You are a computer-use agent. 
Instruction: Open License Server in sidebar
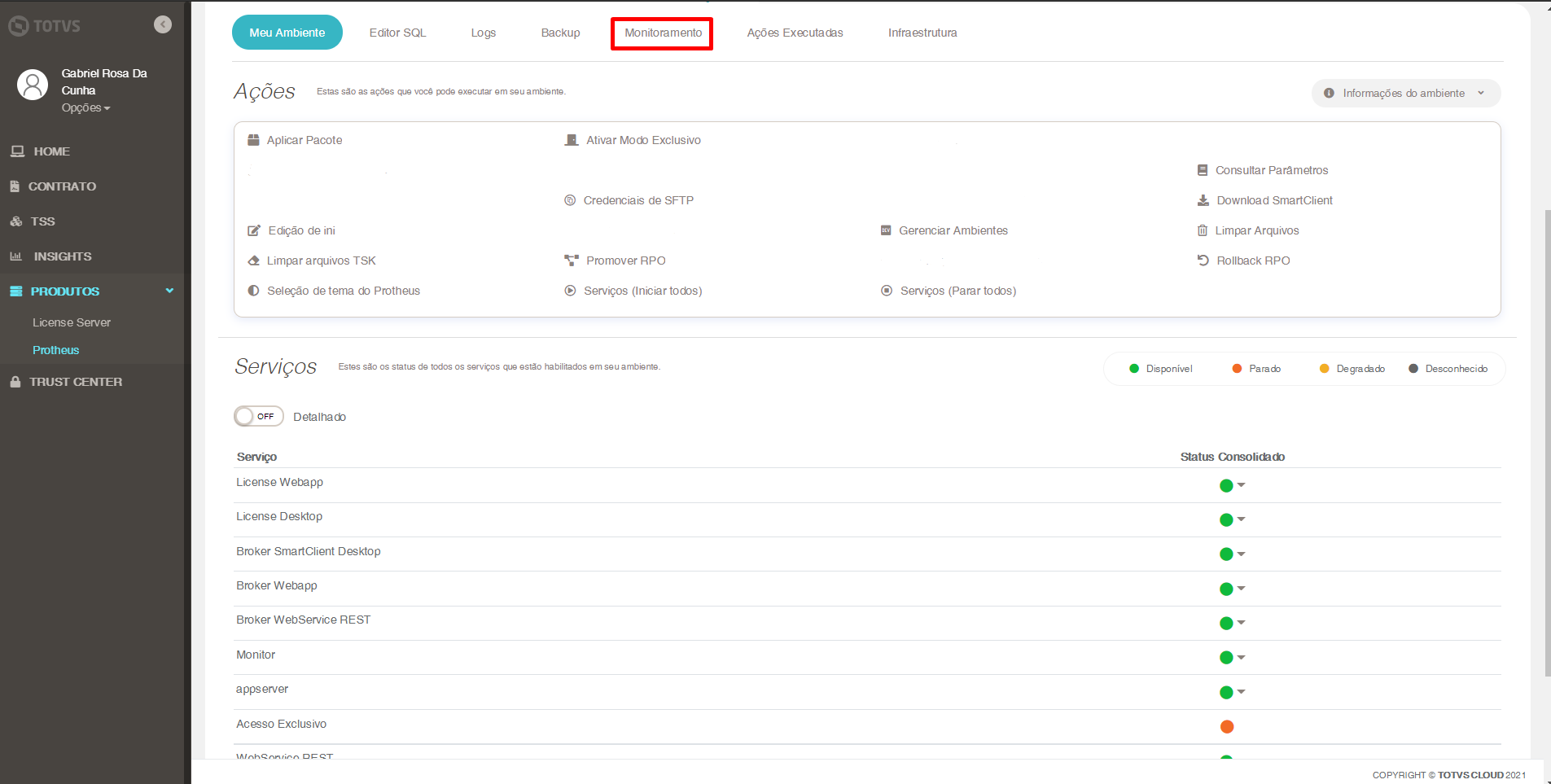click(72, 322)
